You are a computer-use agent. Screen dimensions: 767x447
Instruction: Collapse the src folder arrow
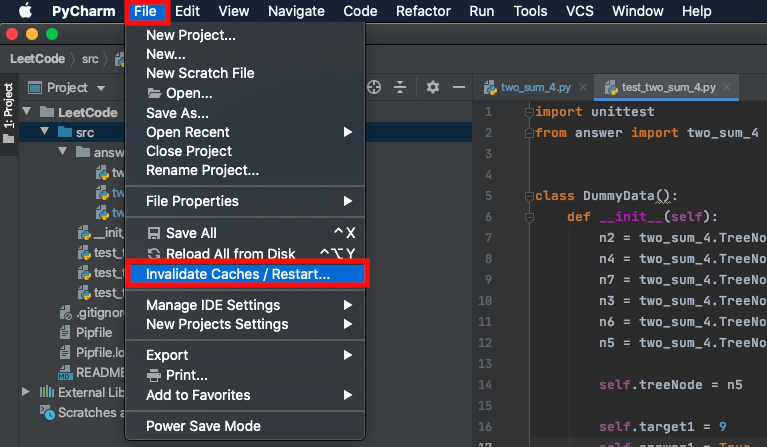click(x=45, y=132)
